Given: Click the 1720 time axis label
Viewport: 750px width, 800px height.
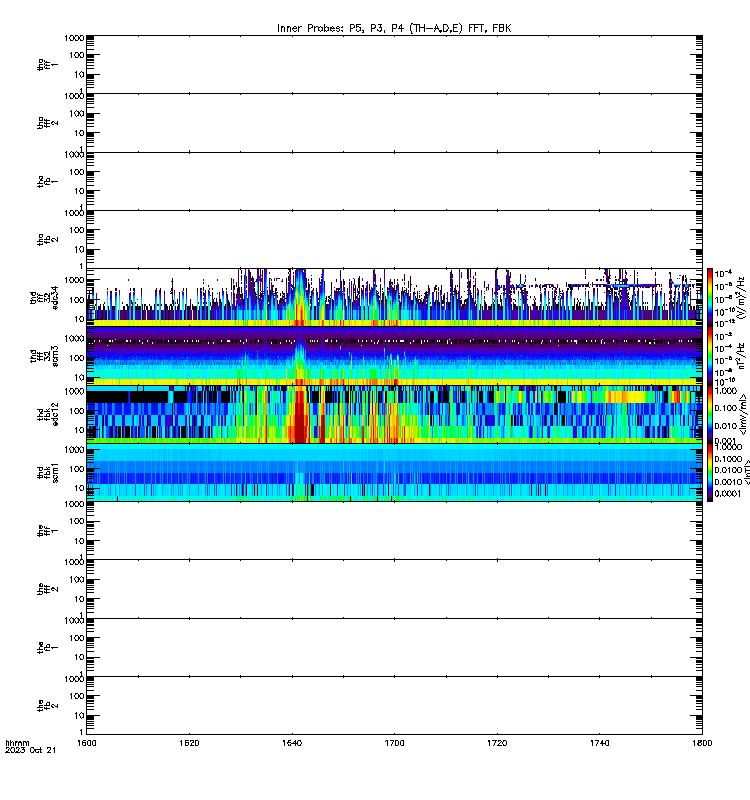Looking at the screenshot, I should pyautogui.click(x=497, y=743).
